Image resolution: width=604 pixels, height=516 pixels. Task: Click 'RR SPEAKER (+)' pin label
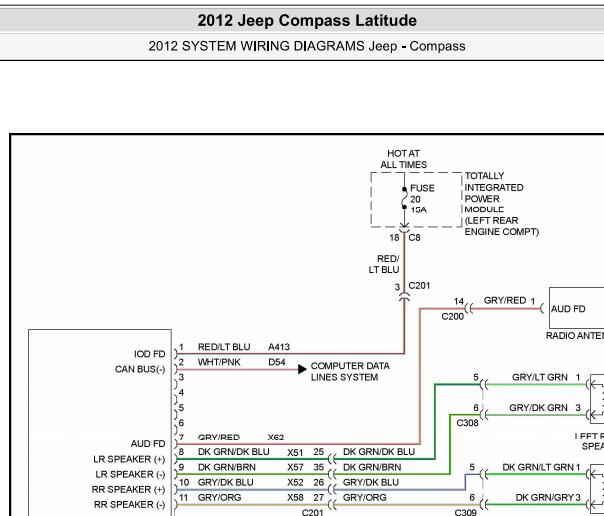[128, 489]
